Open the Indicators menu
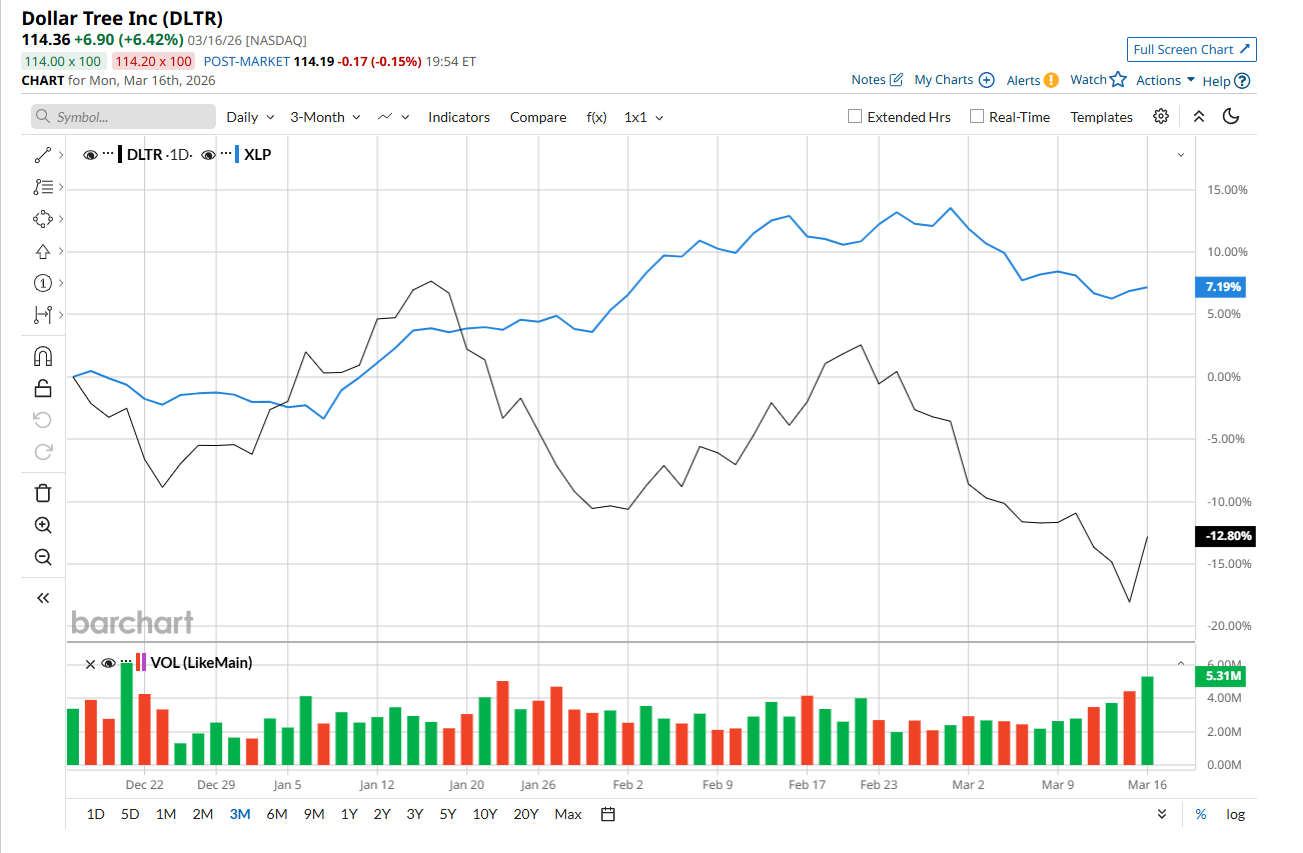This screenshot has width=1303, height=853. (x=459, y=117)
